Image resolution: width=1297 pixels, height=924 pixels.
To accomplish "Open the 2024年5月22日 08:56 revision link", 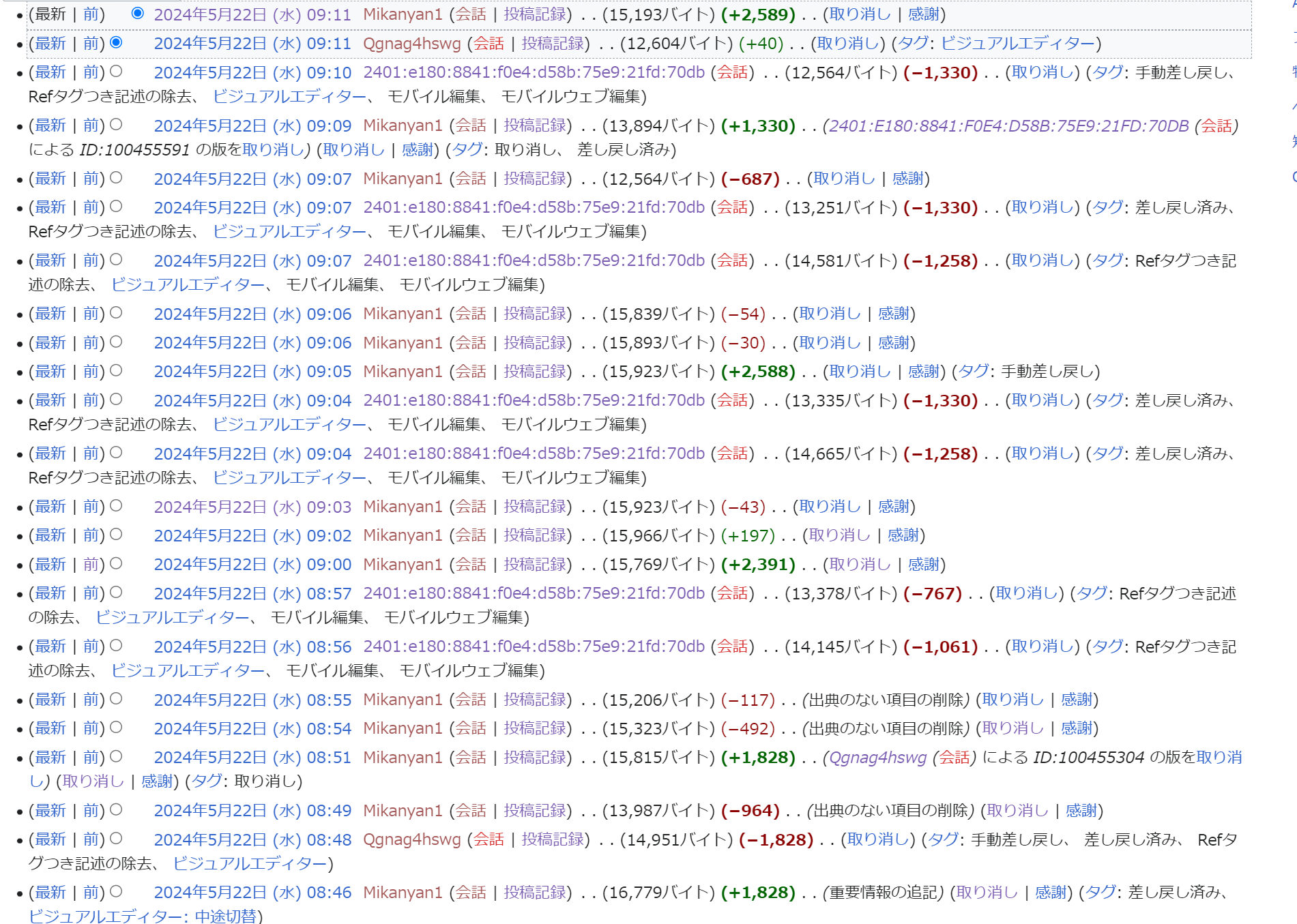I will click(x=252, y=646).
